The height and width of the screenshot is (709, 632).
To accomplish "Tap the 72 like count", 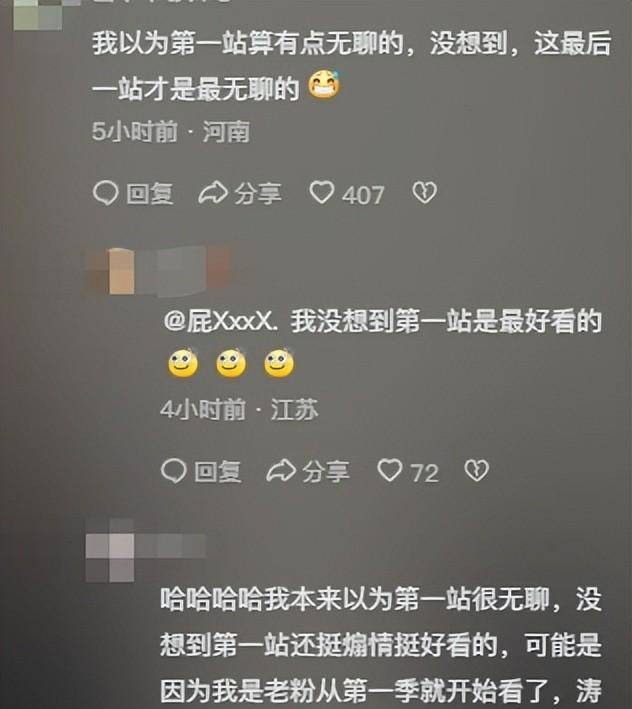I will coord(424,473).
